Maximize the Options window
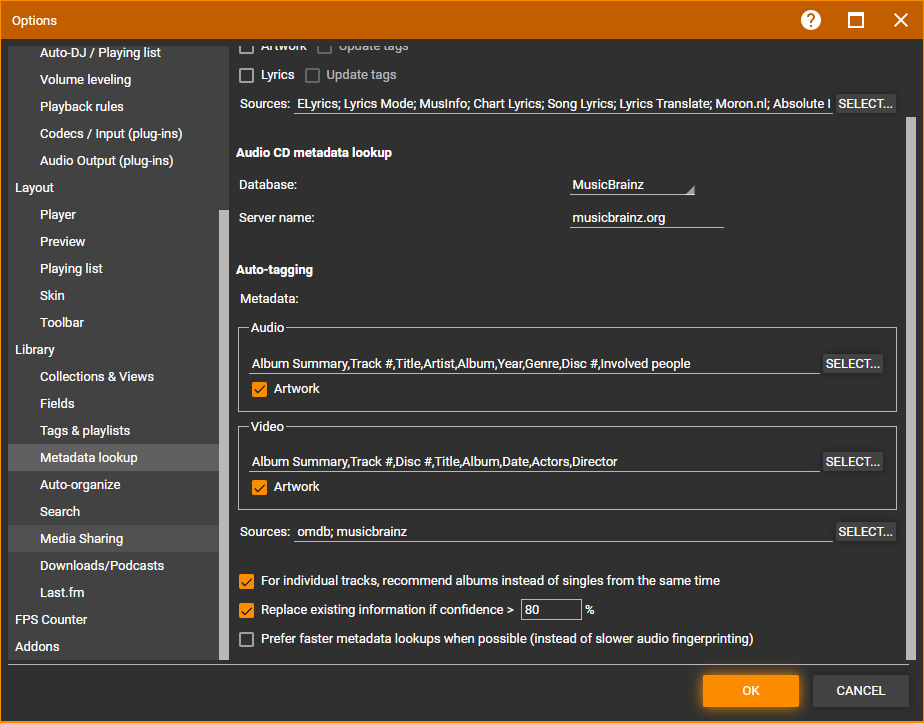This screenshot has height=723, width=924. (x=856, y=20)
